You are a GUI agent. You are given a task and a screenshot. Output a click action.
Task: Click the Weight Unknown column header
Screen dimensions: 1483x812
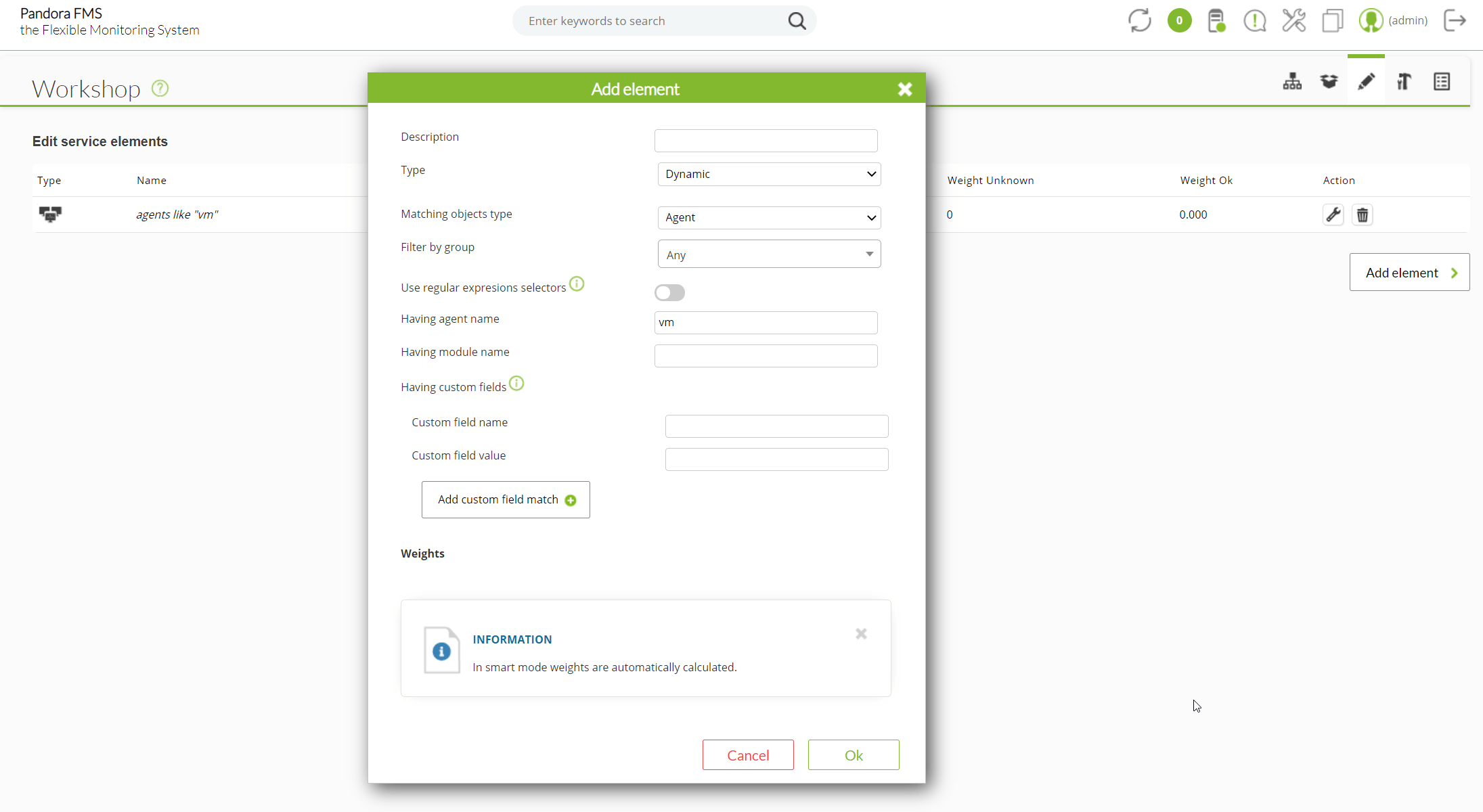[990, 180]
